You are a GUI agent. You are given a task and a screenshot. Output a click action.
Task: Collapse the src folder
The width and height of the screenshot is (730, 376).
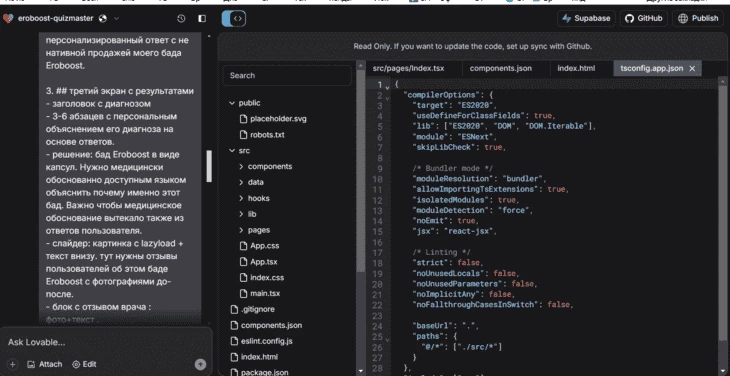click(232, 151)
